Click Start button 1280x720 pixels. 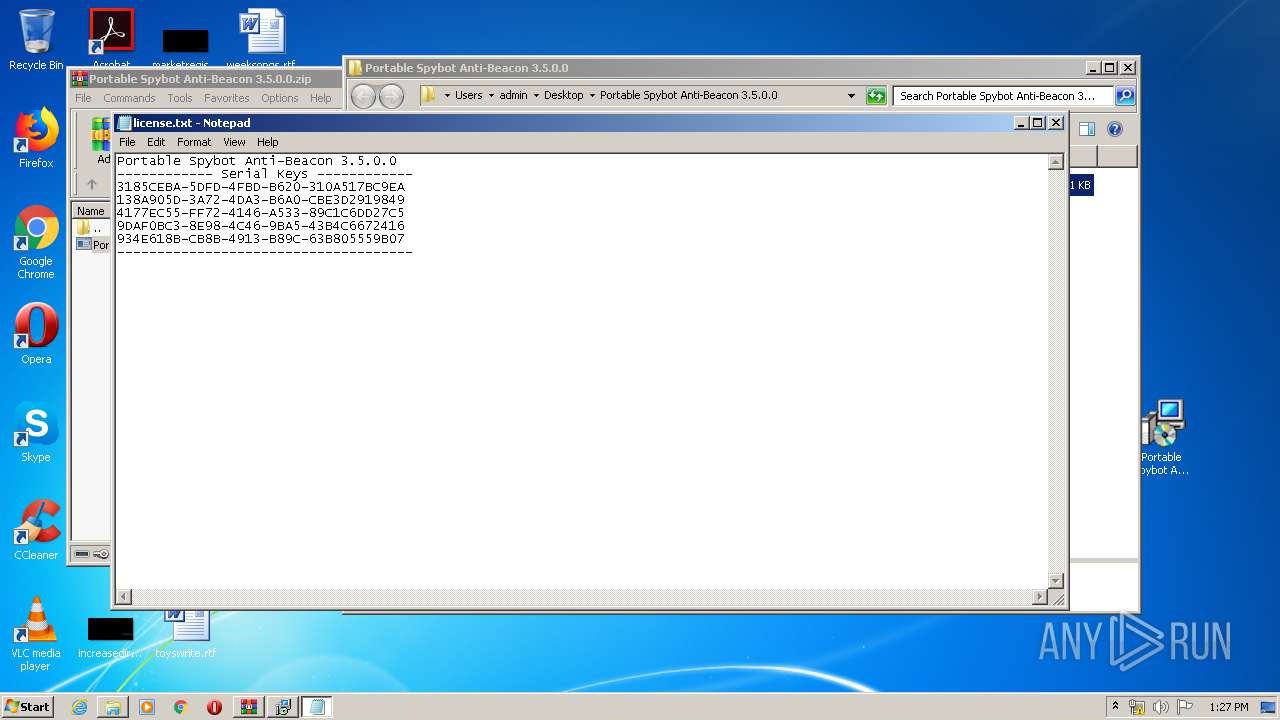[28, 706]
